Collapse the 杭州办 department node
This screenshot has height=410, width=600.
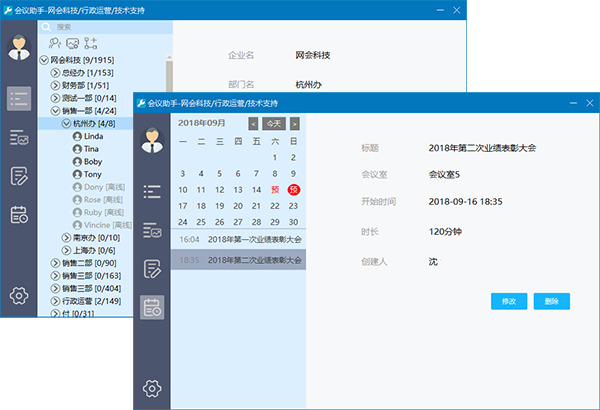point(67,123)
